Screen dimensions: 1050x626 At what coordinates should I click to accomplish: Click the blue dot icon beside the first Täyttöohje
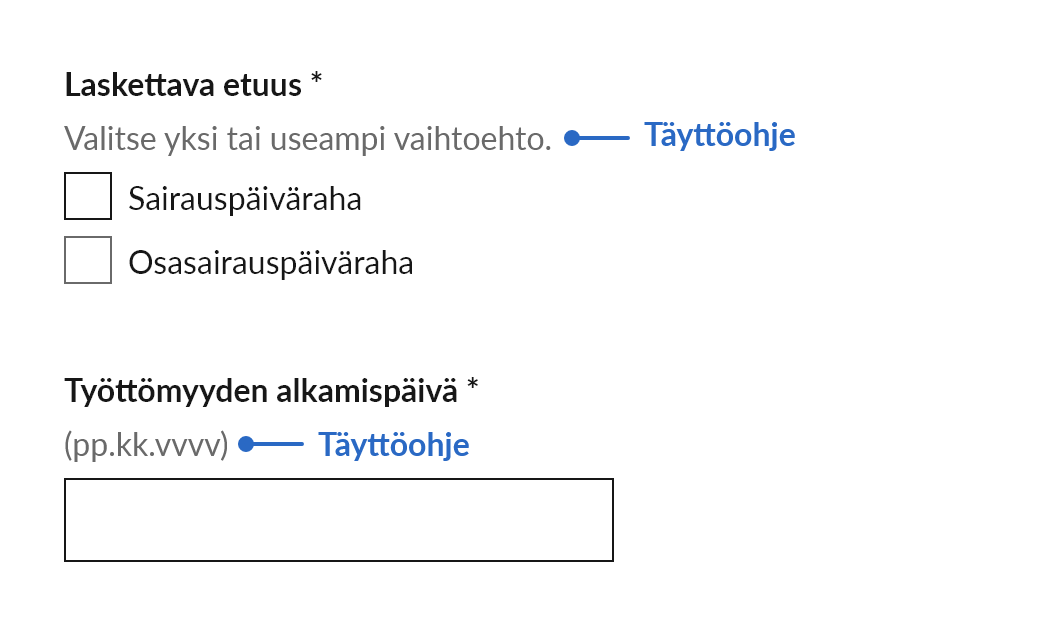(572, 137)
